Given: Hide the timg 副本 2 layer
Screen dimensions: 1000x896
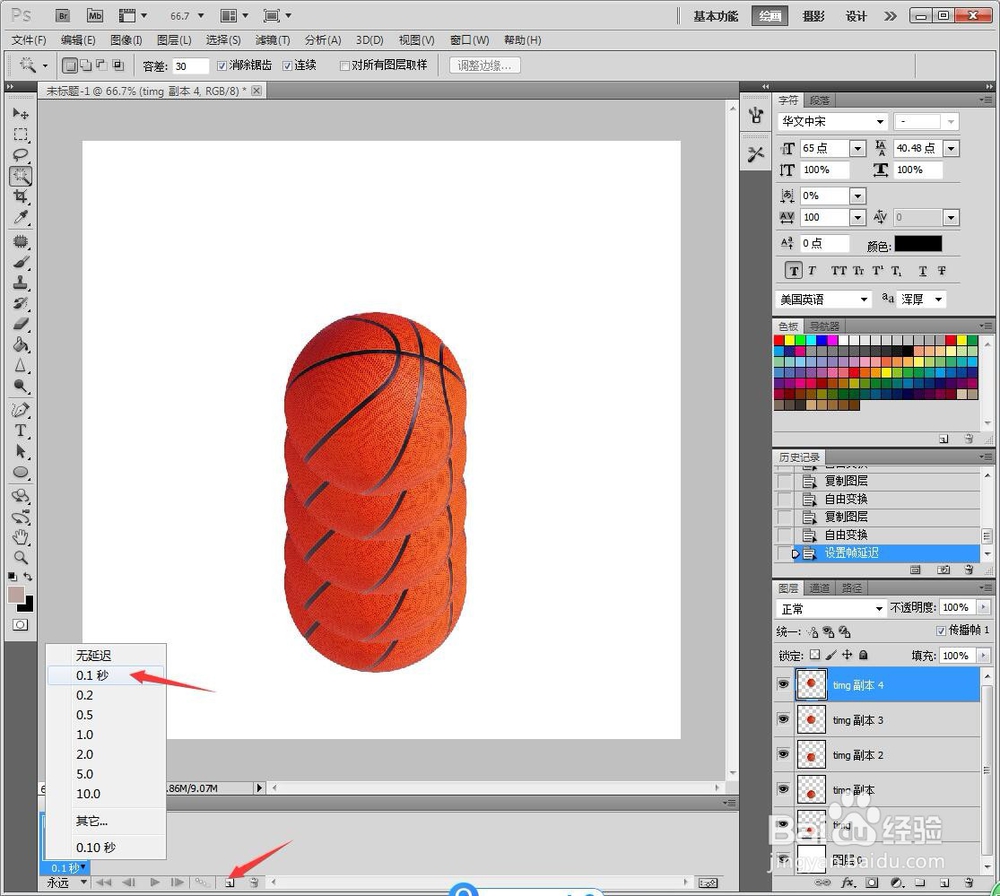Looking at the screenshot, I should point(783,754).
